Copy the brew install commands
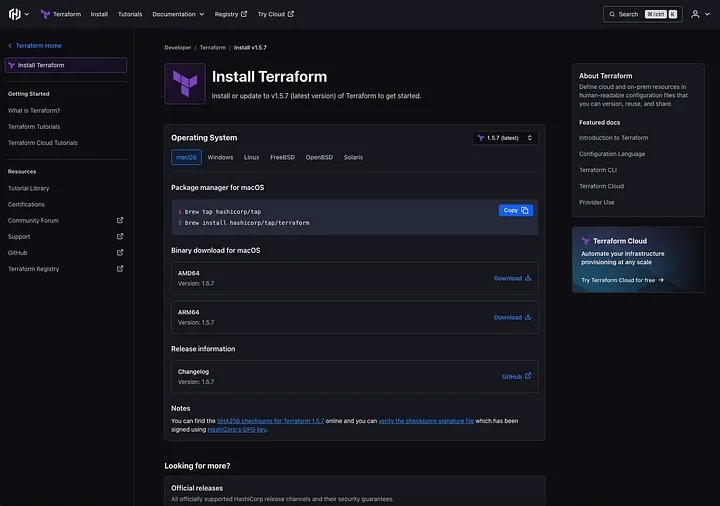The width and height of the screenshot is (720, 506). 516,210
